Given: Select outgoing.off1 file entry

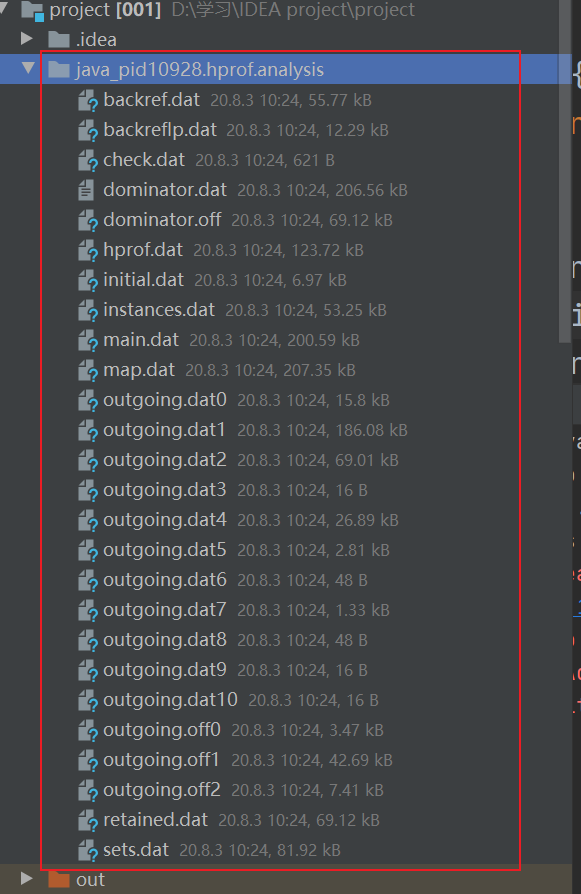Looking at the screenshot, I should point(161,761).
